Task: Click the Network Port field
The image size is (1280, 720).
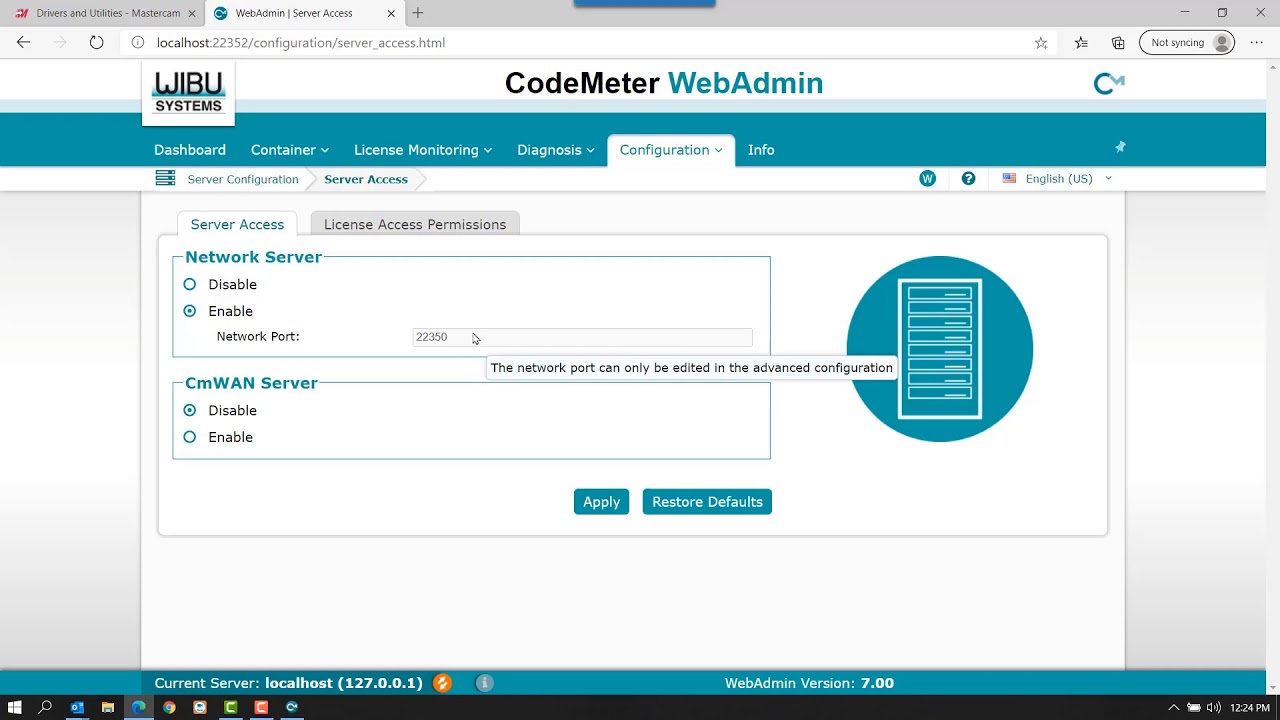Action: click(x=583, y=337)
